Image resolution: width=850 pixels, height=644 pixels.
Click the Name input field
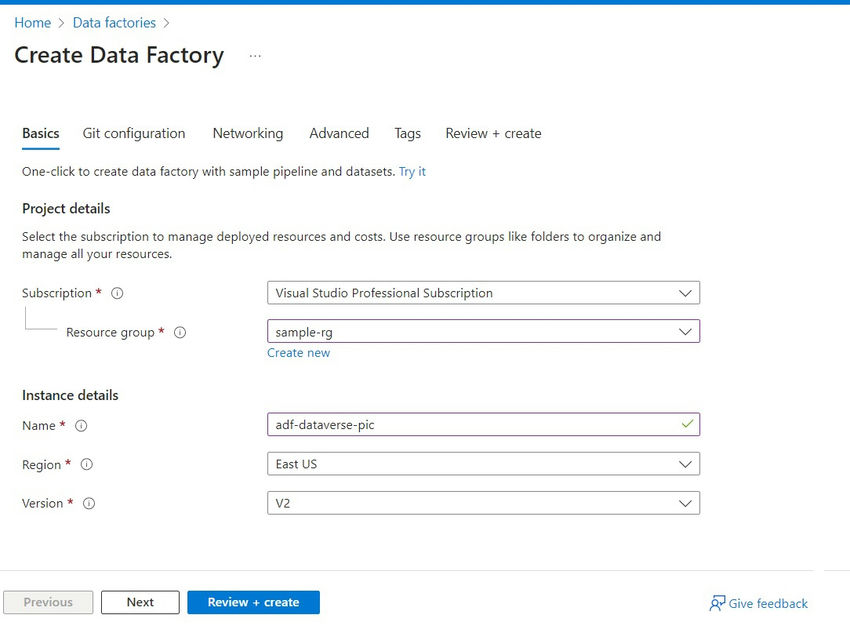(470, 425)
